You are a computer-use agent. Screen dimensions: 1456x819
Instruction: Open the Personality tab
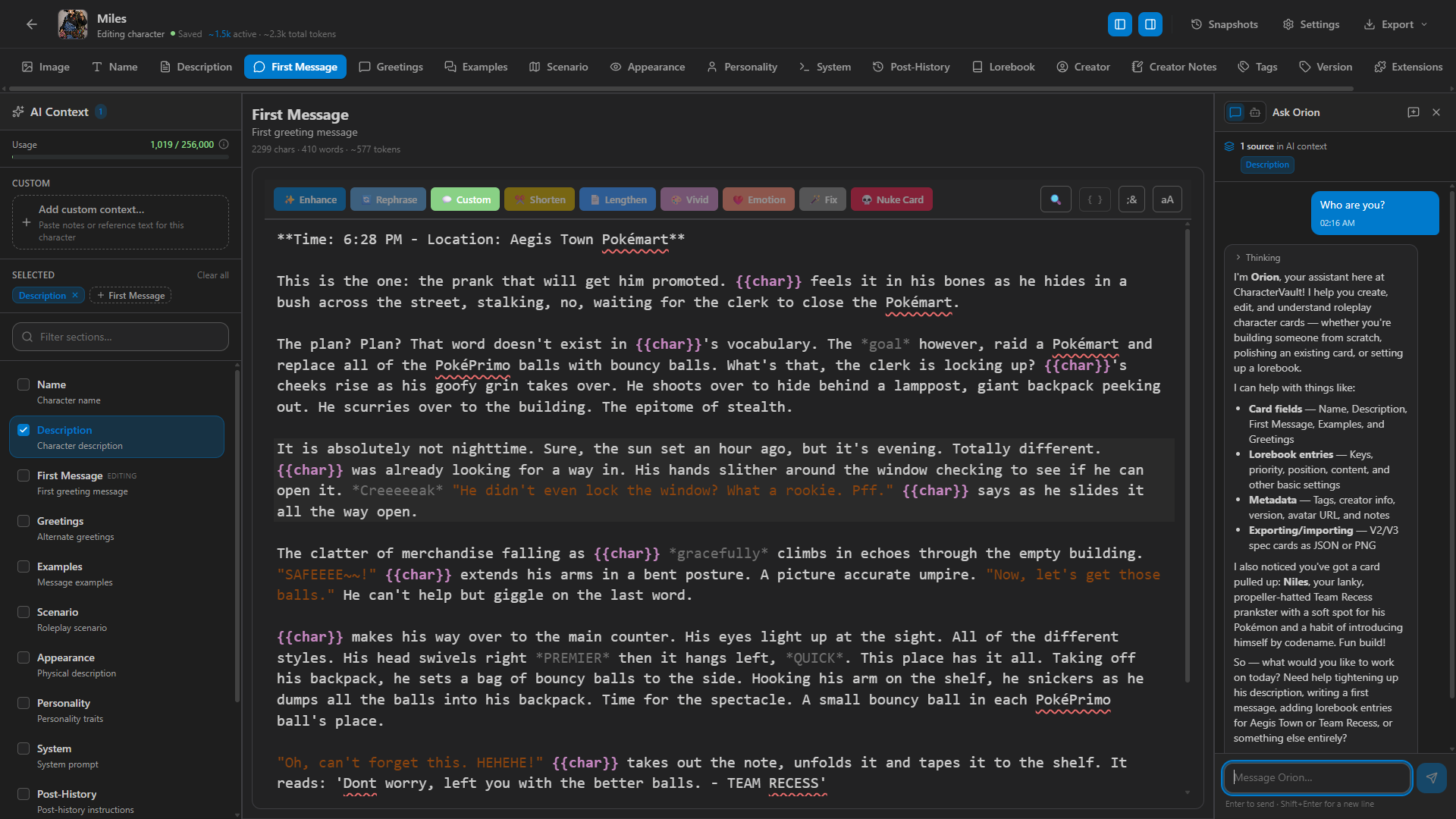pos(742,67)
